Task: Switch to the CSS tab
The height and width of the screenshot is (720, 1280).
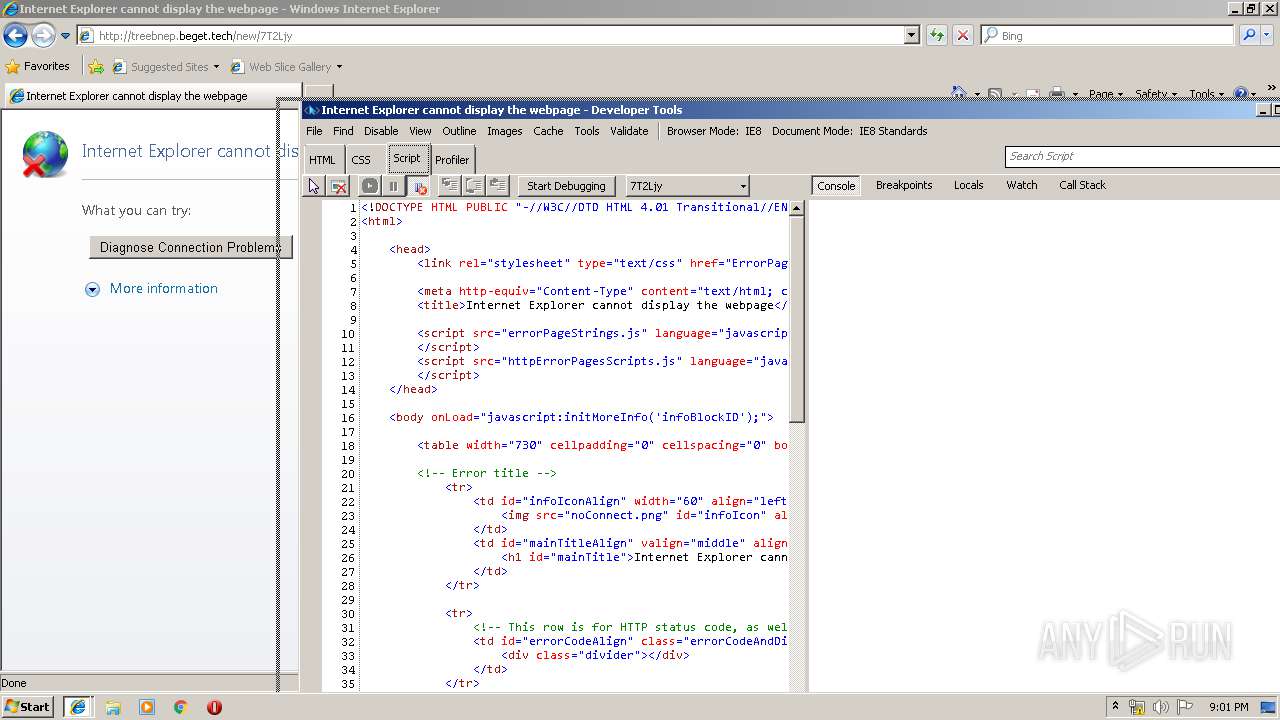Action: click(361, 160)
